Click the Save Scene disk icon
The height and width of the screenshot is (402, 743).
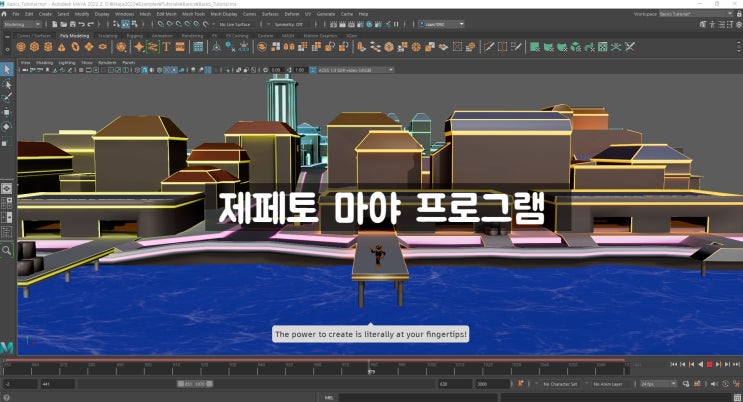point(72,24)
